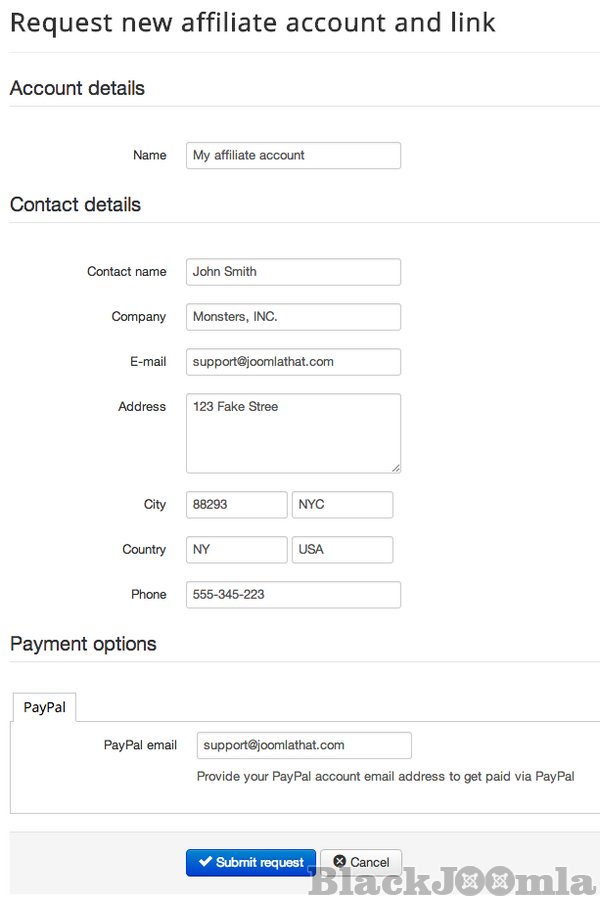Viewport: 600px width, 901px height.
Task: Focus the field containing 88293
Action: point(236,505)
